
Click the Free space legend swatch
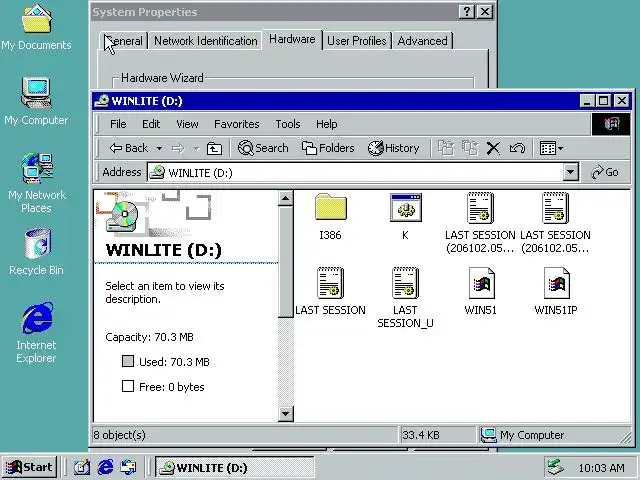(x=128, y=386)
